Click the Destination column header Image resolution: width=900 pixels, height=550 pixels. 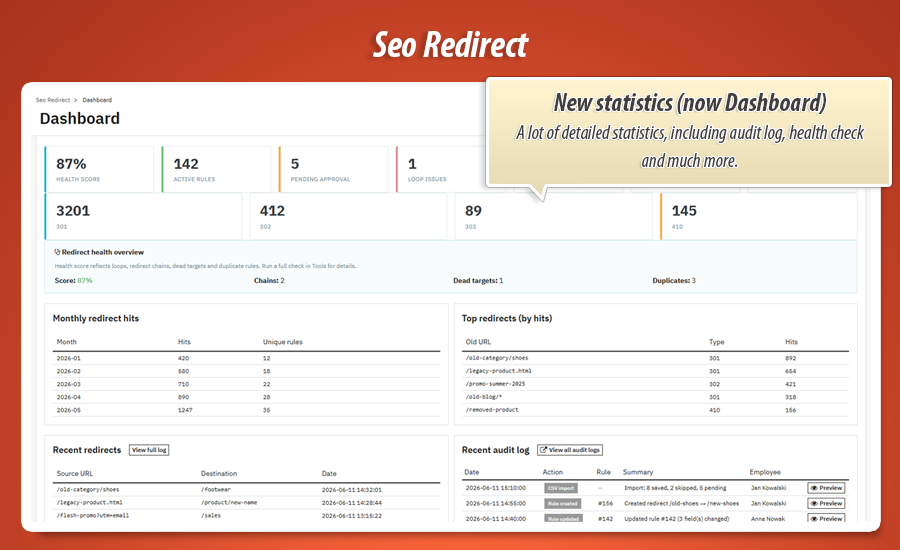(219, 474)
